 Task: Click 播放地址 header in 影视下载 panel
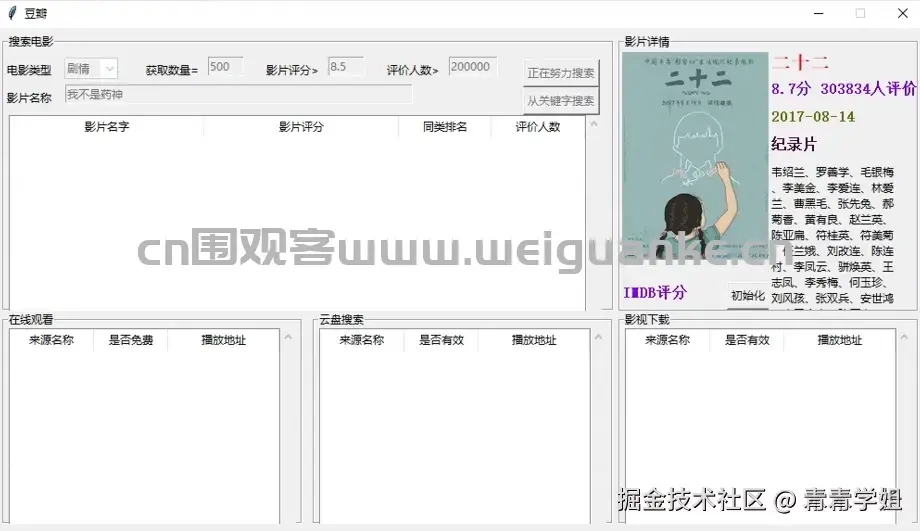tap(840, 340)
